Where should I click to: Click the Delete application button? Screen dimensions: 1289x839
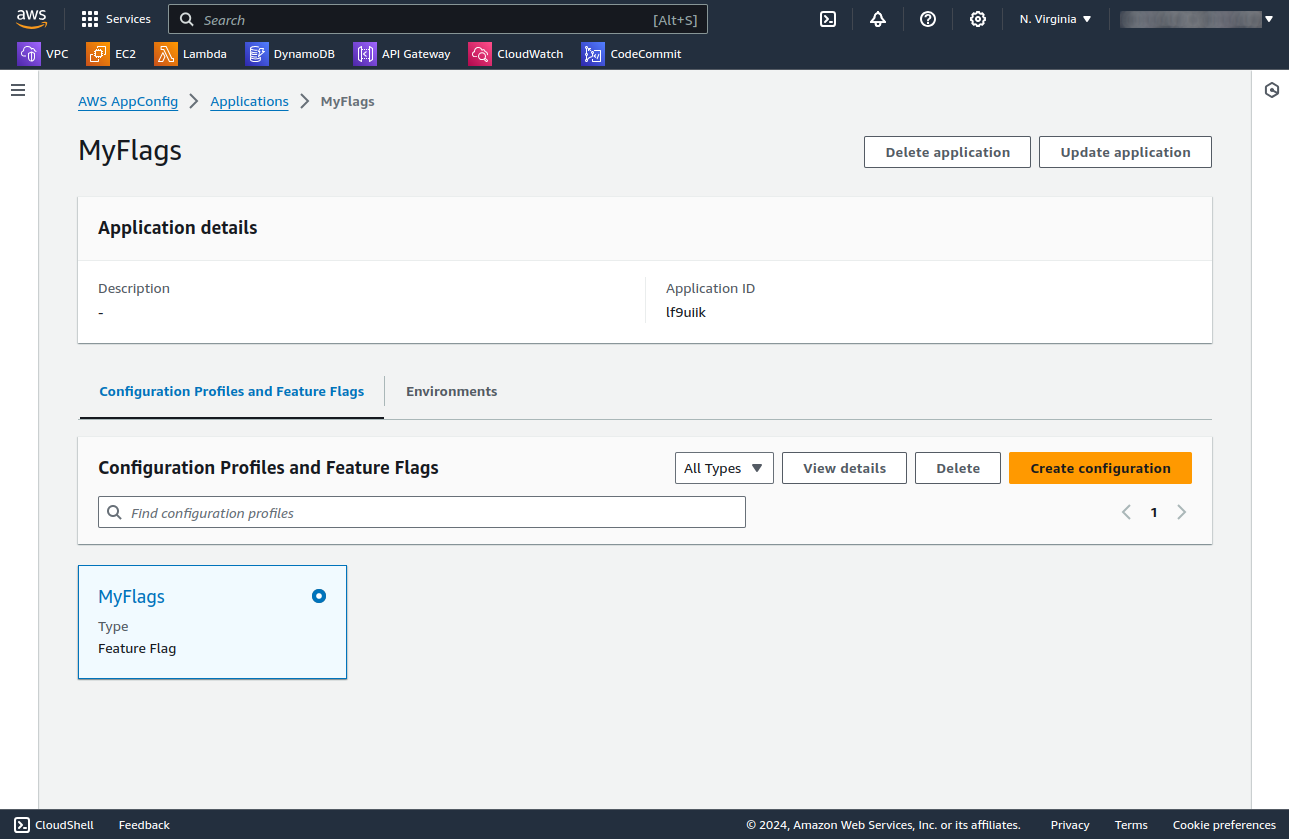(x=948, y=152)
